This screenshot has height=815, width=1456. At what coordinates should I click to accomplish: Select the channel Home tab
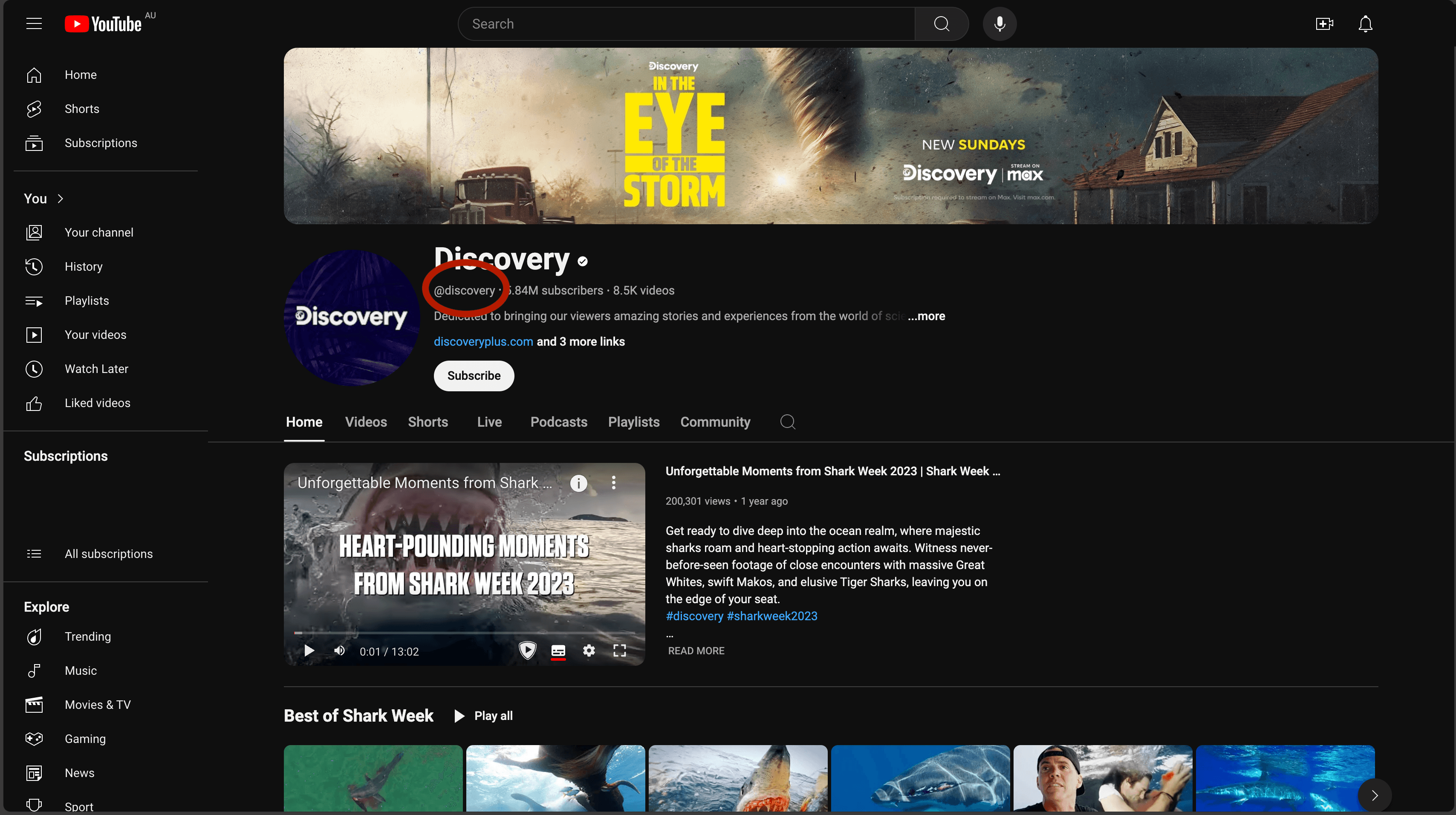click(304, 422)
